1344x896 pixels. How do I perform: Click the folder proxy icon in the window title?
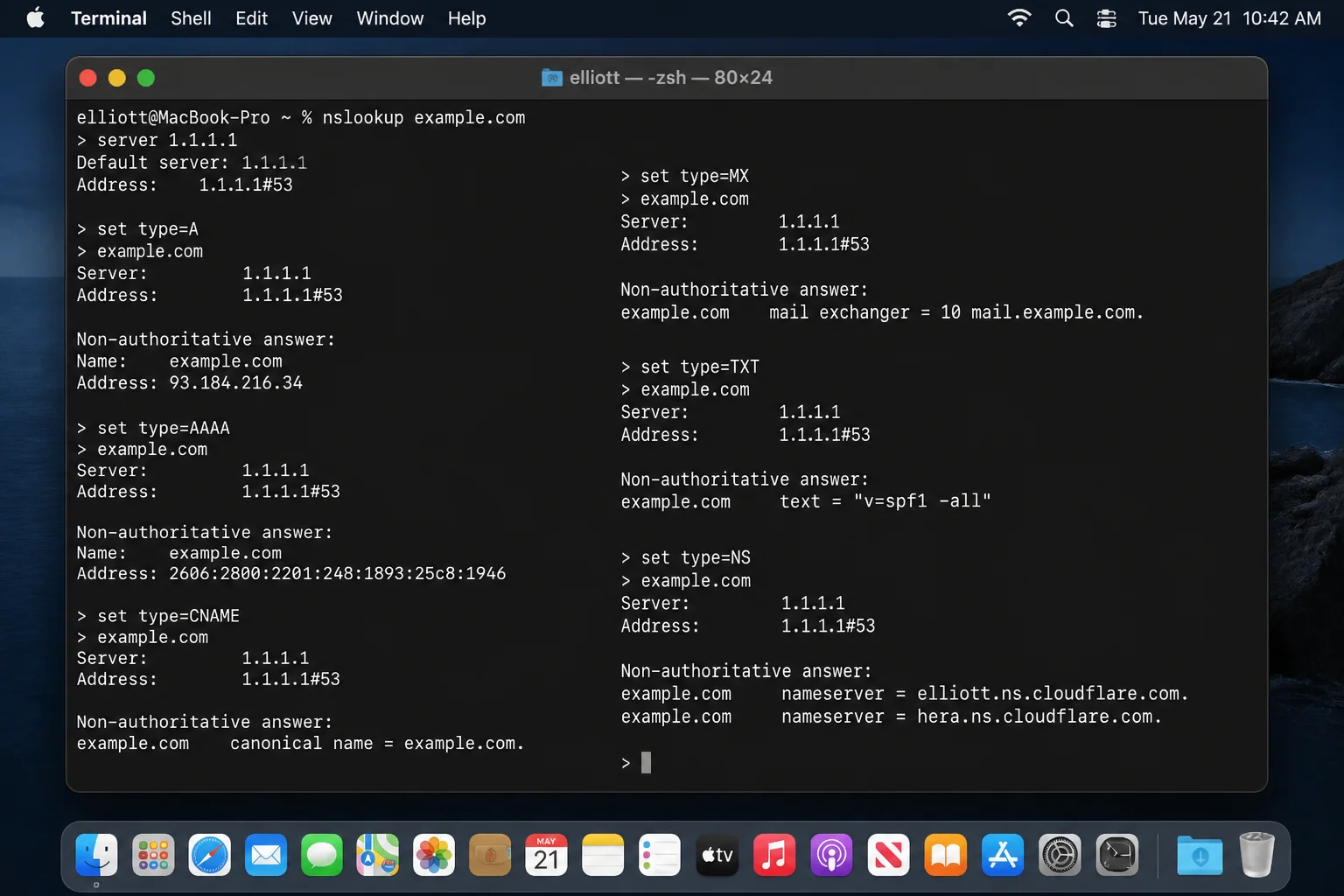[x=552, y=78]
